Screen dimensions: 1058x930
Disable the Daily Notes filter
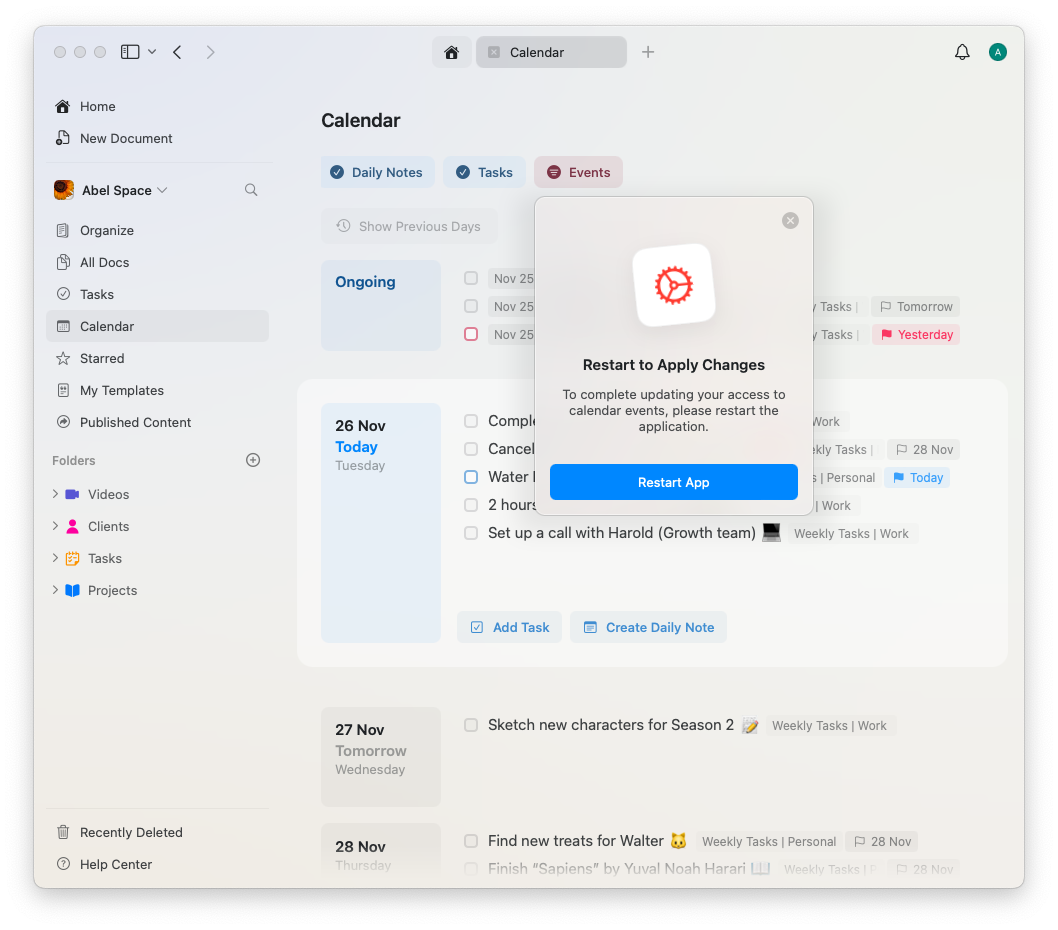(377, 172)
